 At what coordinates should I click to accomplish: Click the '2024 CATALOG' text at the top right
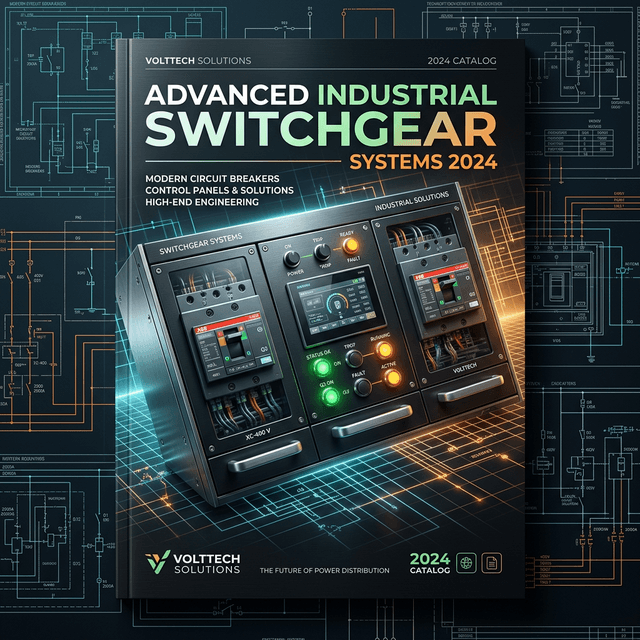[x=462, y=61]
